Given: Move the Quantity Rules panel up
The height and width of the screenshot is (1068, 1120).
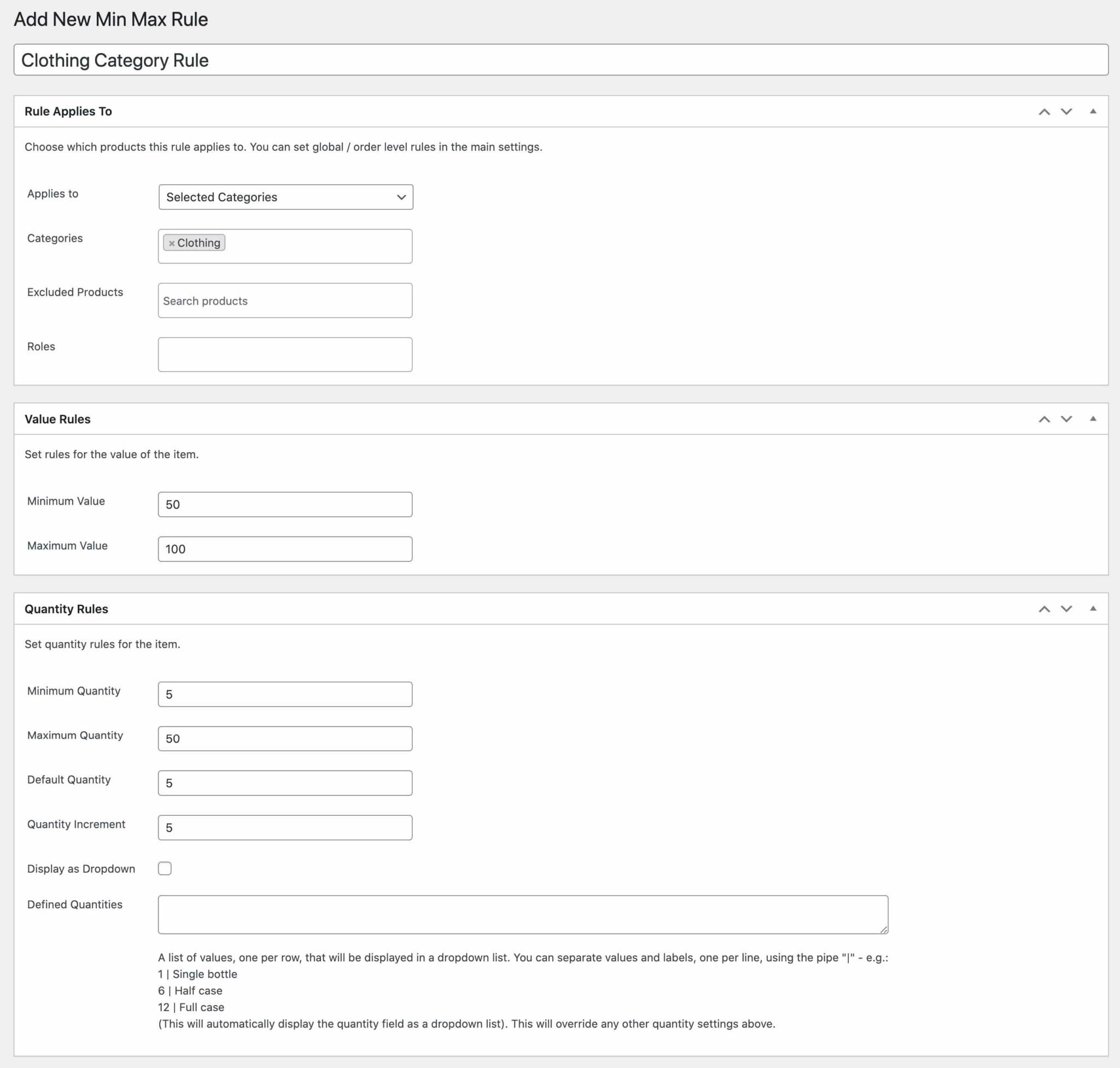Looking at the screenshot, I should [x=1046, y=609].
